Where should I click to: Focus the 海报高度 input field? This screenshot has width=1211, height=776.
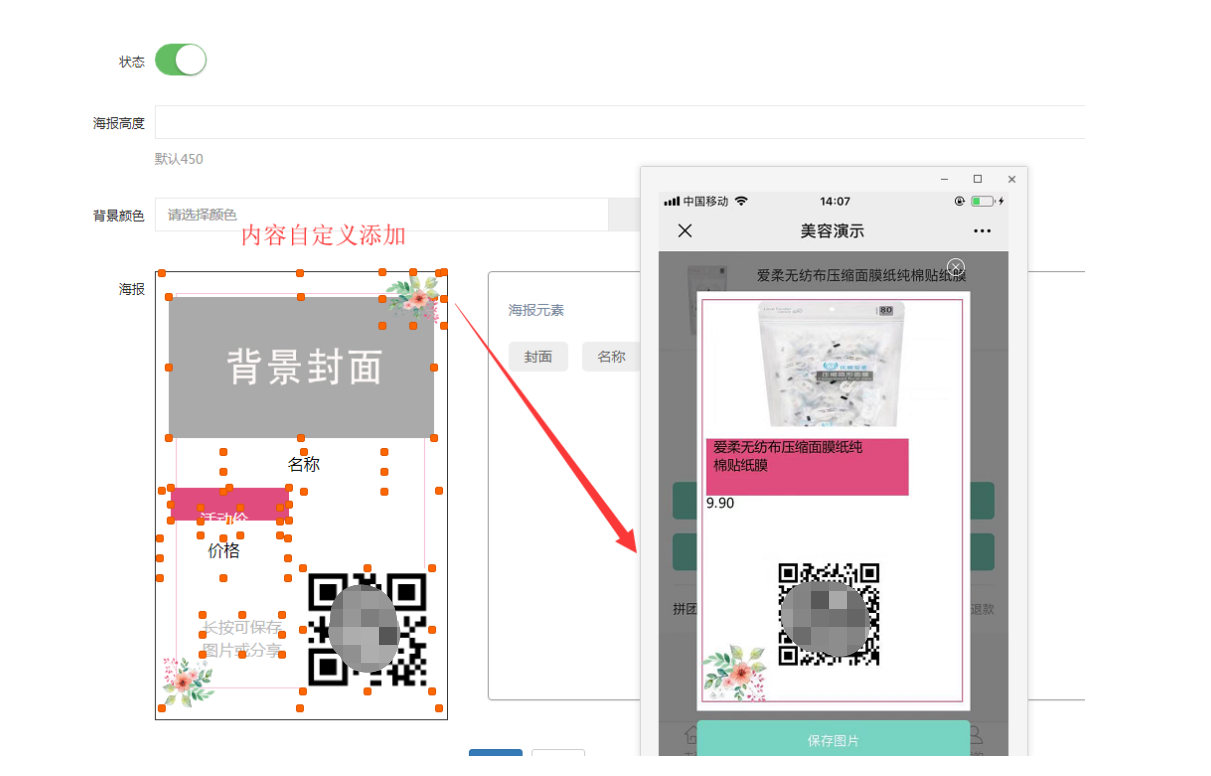tap(620, 122)
